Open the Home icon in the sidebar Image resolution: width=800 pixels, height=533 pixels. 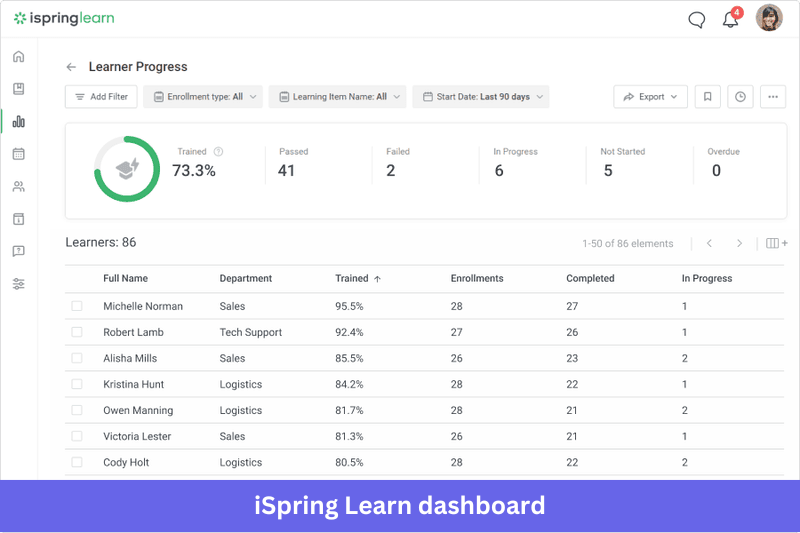[x=18, y=56]
